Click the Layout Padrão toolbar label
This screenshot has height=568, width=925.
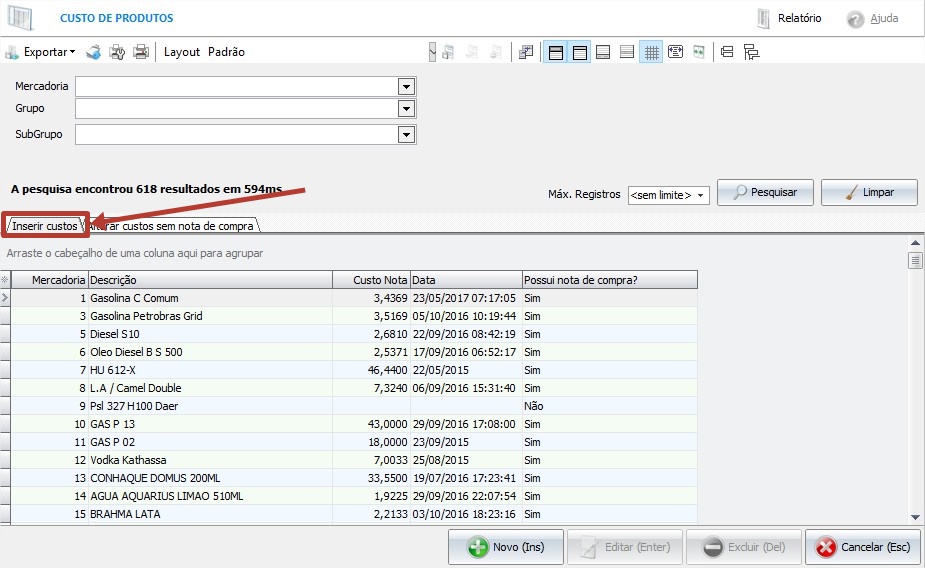(204, 52)
